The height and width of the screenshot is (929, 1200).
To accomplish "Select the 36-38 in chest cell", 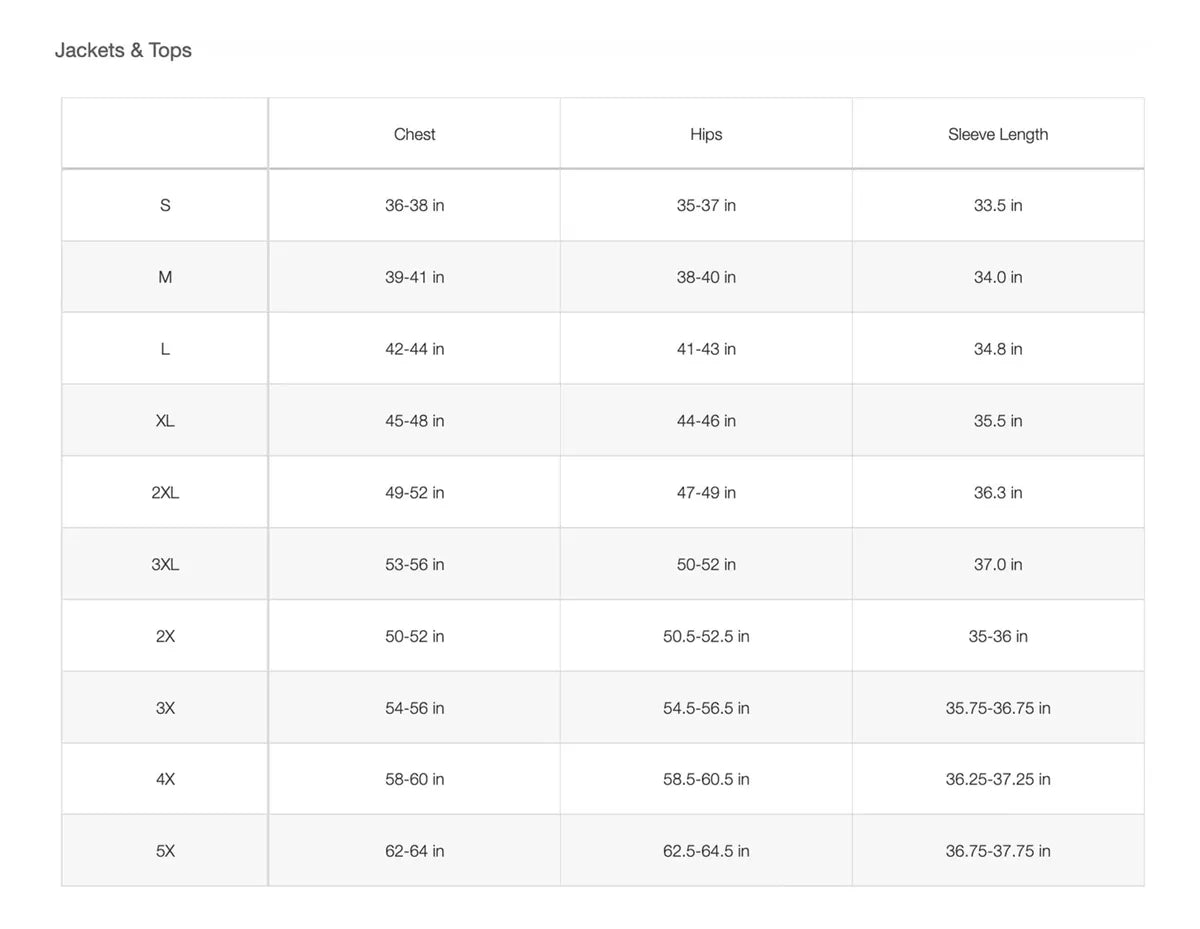I will point(414,205).
